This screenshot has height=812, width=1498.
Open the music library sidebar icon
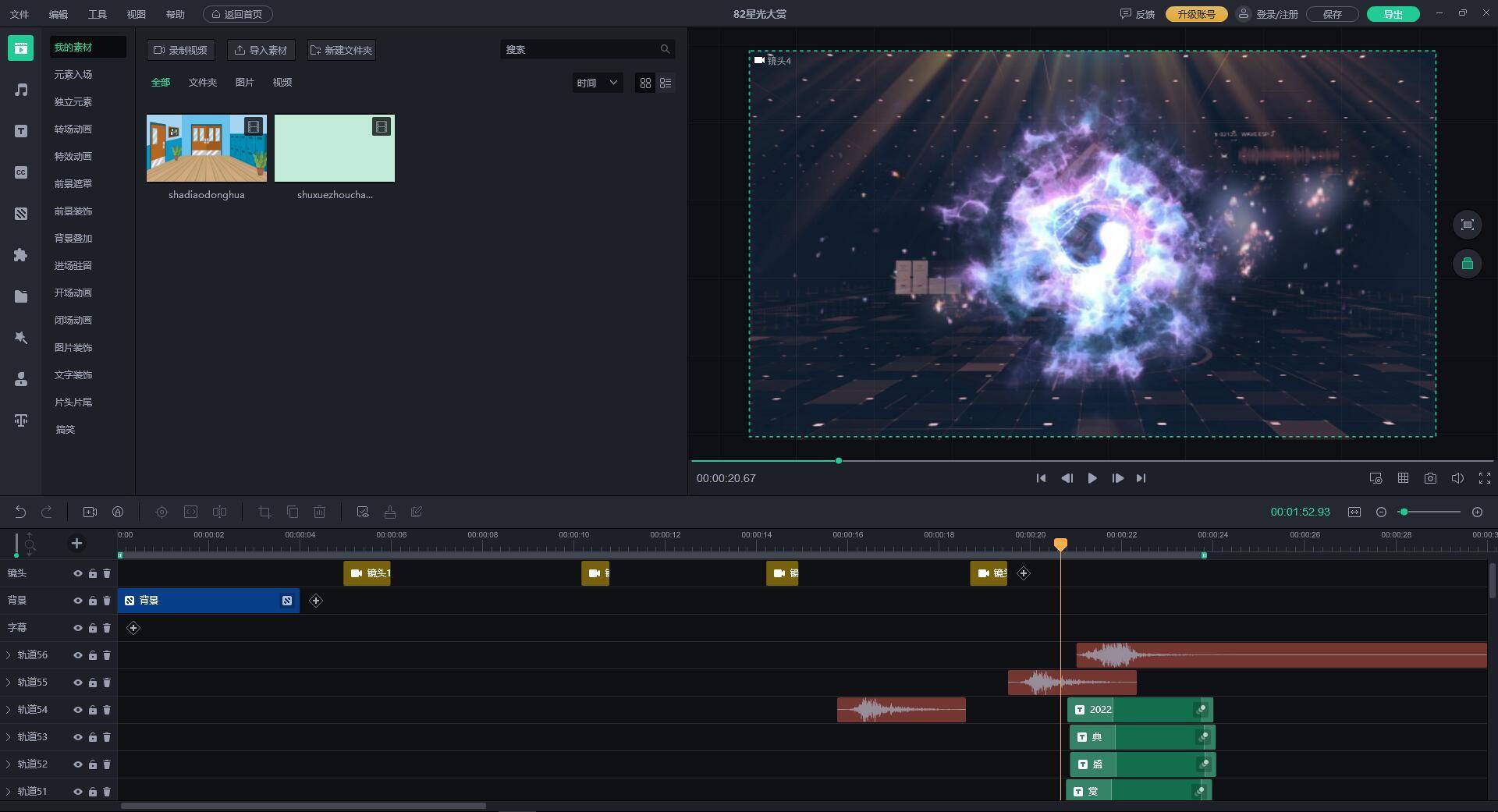click(21, 90)
